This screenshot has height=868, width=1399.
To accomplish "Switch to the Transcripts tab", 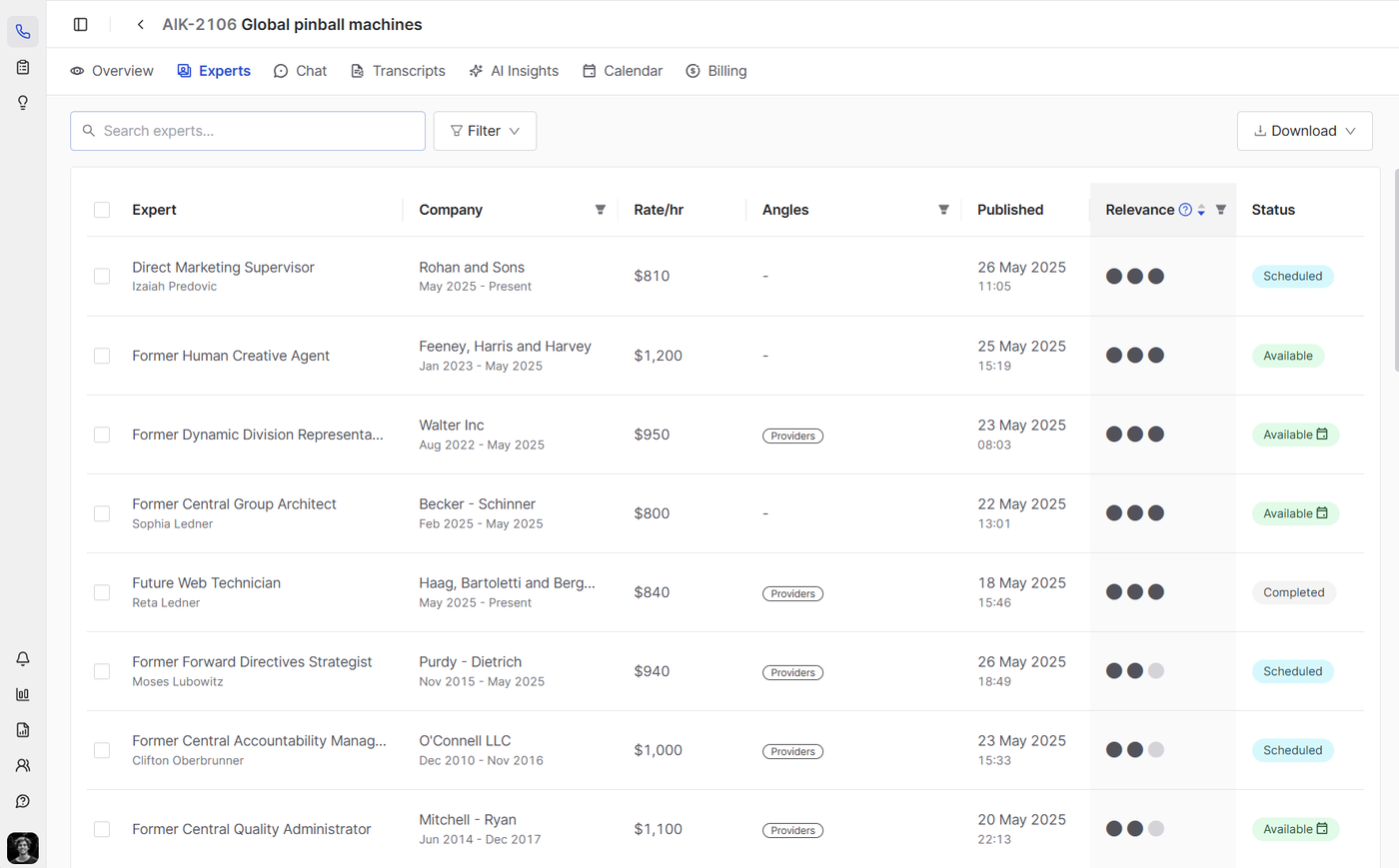I will 398,71.
